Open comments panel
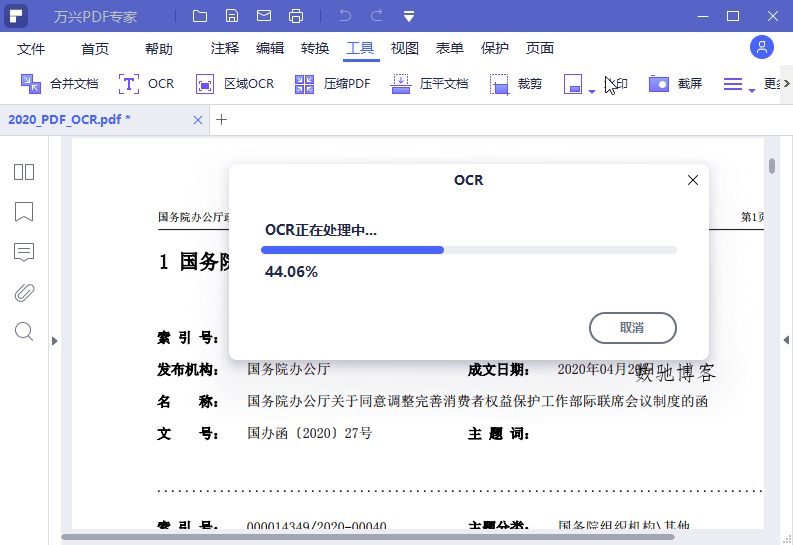This screenshot has width=793, height=545. [x=24, y=252]
